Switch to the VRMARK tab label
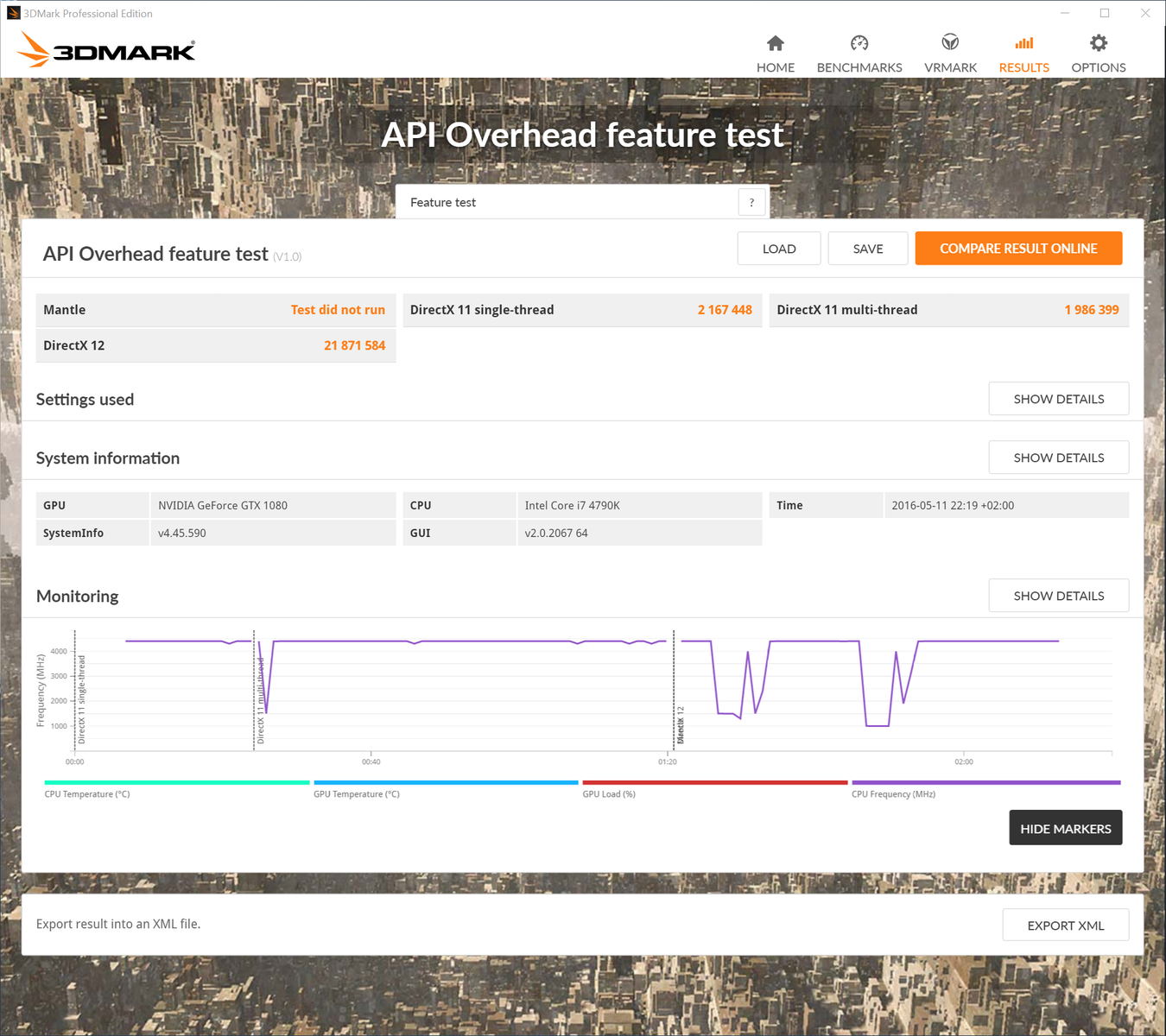The image size is (1166, 1036). pos(950,67)
